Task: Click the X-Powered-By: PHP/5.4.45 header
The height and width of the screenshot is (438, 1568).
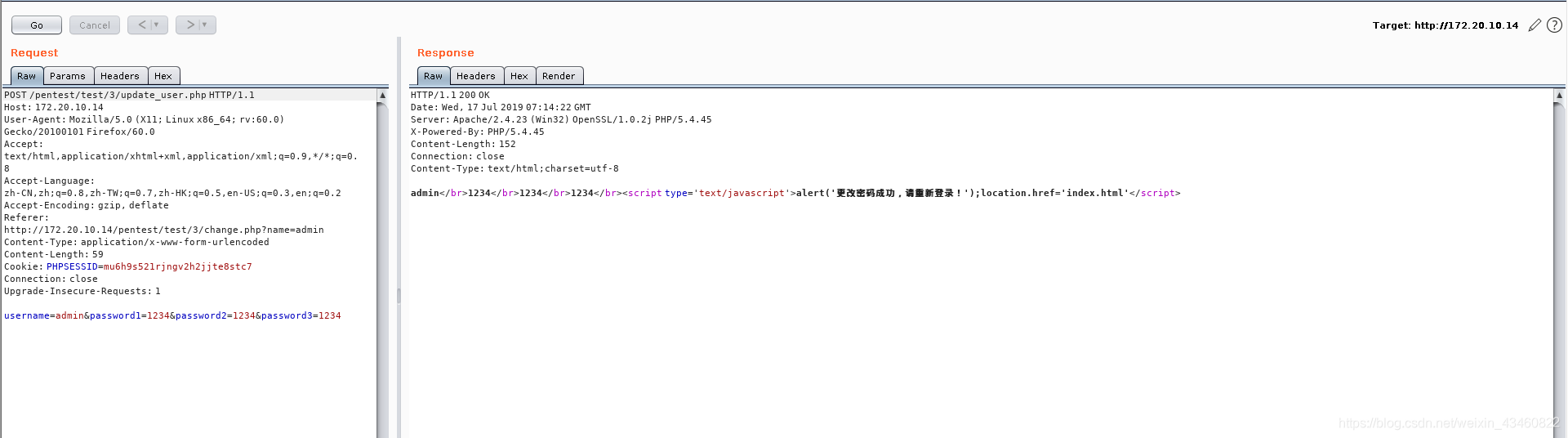Action: (477, 132)
